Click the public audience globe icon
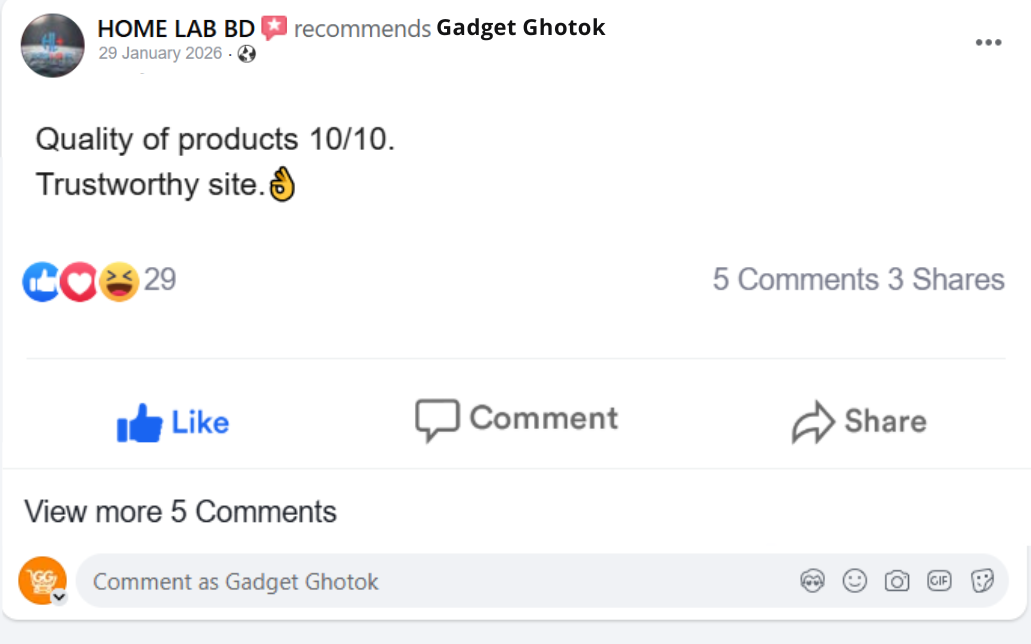This screenshot has height=644, width=1031. [x=247, y=54]
